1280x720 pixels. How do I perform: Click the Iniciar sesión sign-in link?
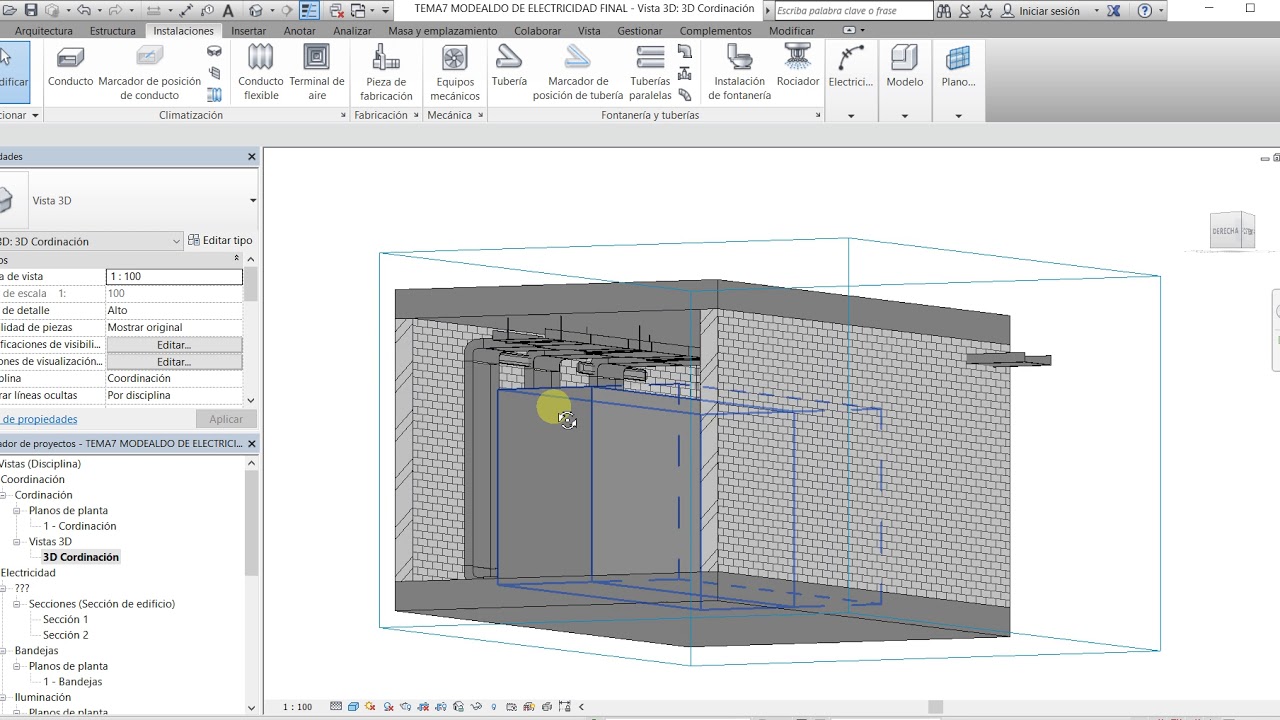click(1049, 11)
